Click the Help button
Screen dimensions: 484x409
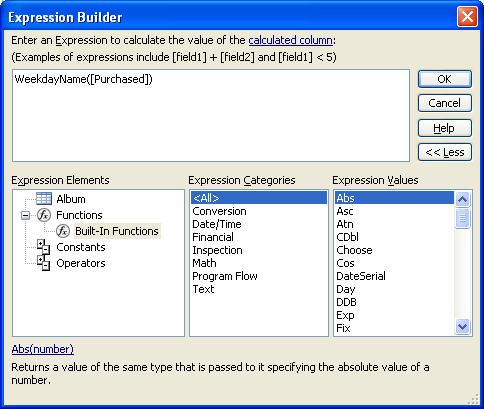(x=445, y=128)
